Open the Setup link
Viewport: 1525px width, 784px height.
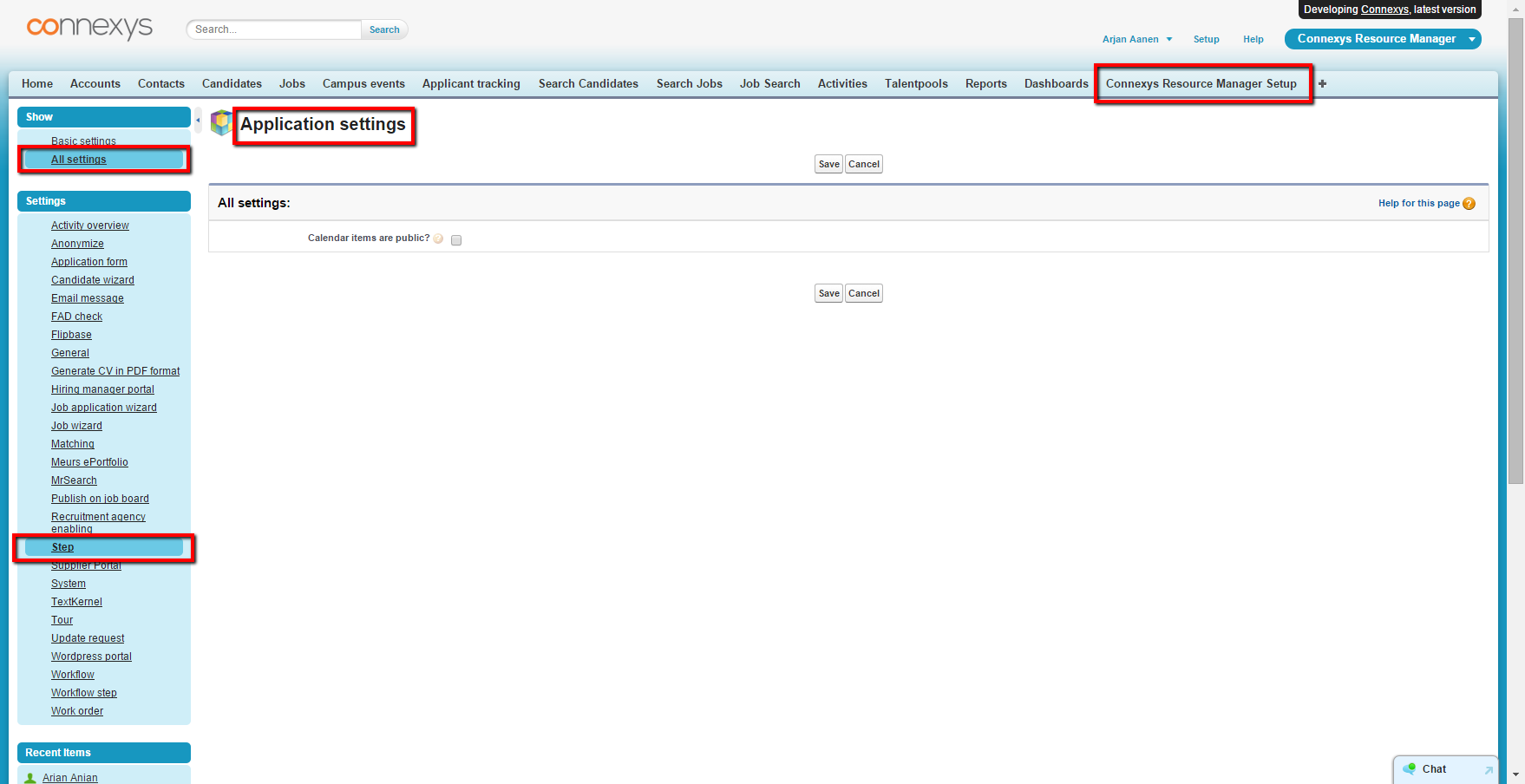1206,39
